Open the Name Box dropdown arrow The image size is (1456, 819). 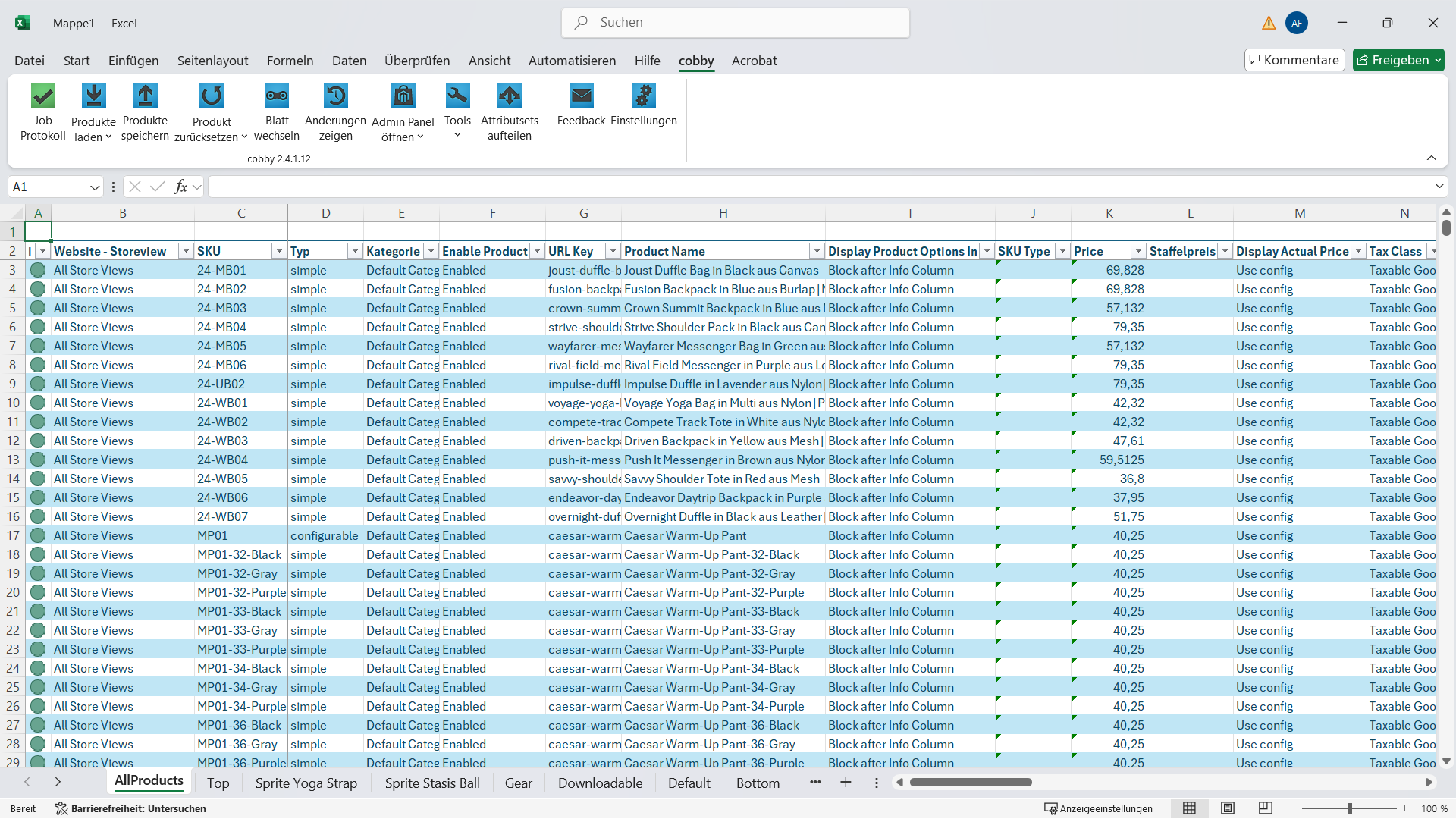tap(95, 187)
